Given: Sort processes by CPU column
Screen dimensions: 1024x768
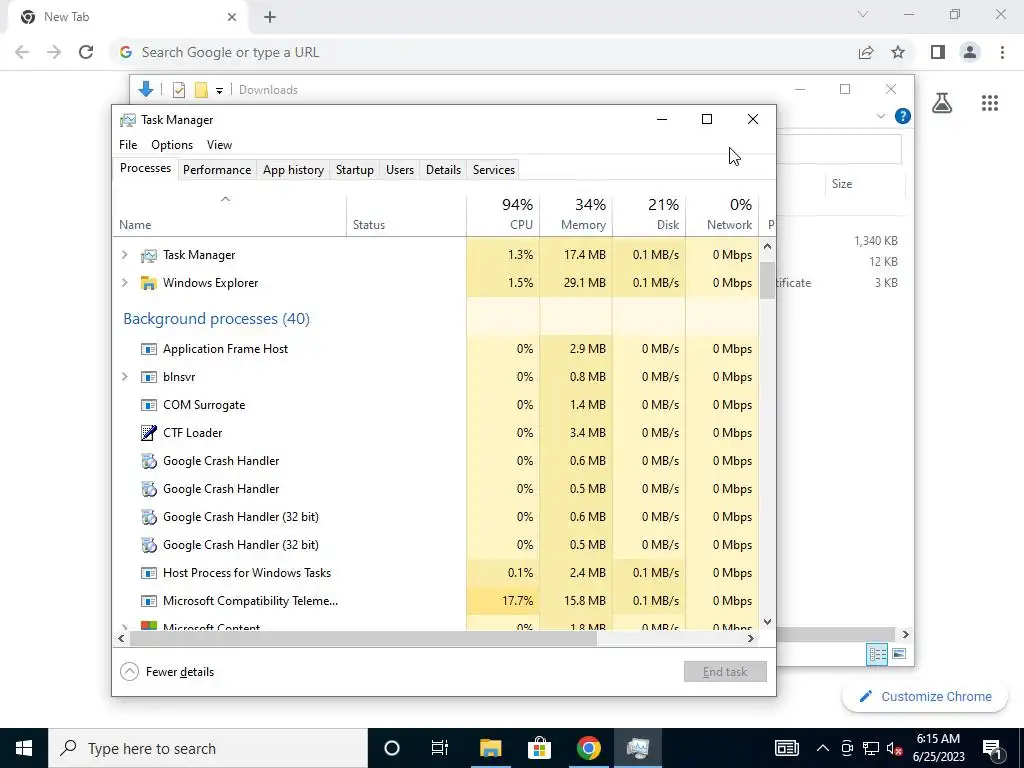Looking at the screenshot, I should pos(504,214).
